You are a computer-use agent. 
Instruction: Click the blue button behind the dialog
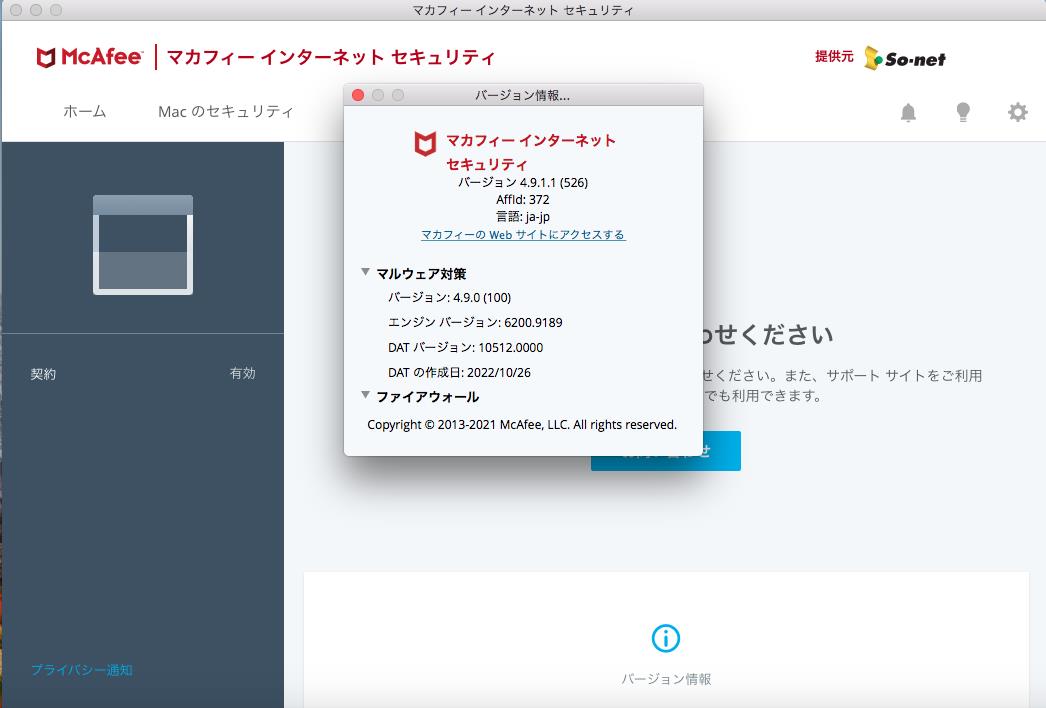[x=666, y=451]
